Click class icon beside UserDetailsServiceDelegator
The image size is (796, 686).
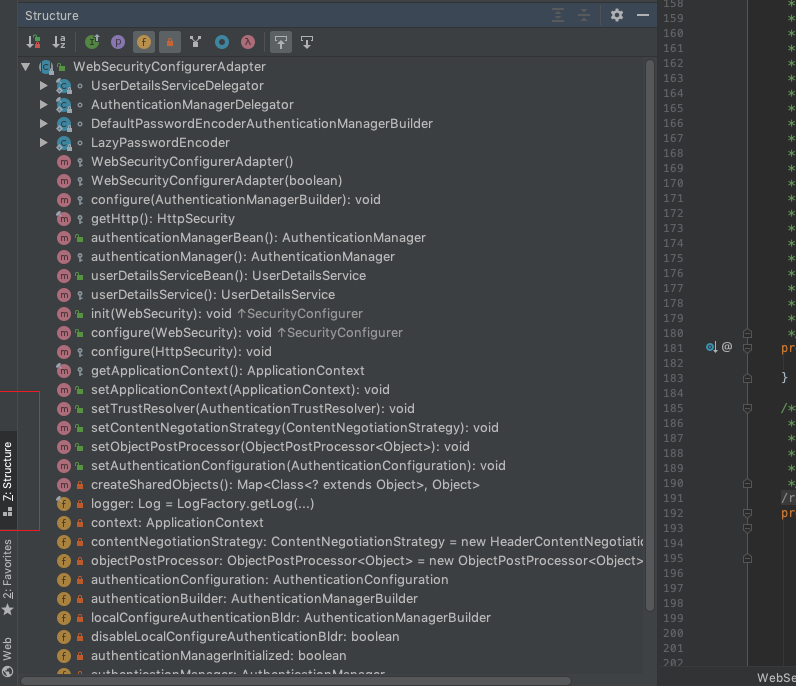(64, 86)
